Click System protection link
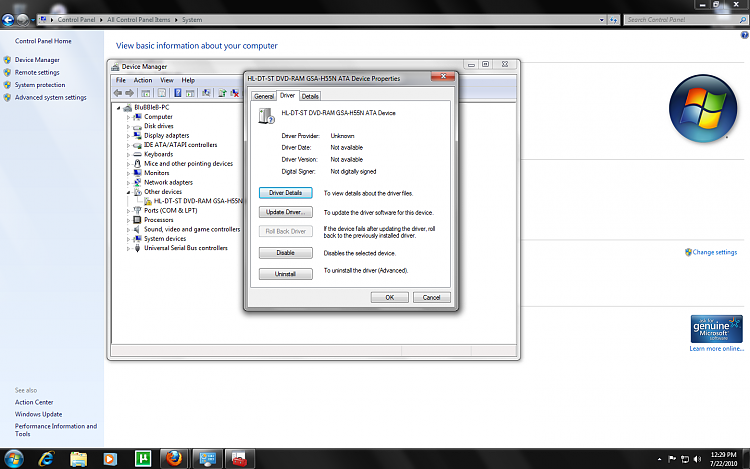The width and height of the screenshot is (750, 469). coord(40,85)
